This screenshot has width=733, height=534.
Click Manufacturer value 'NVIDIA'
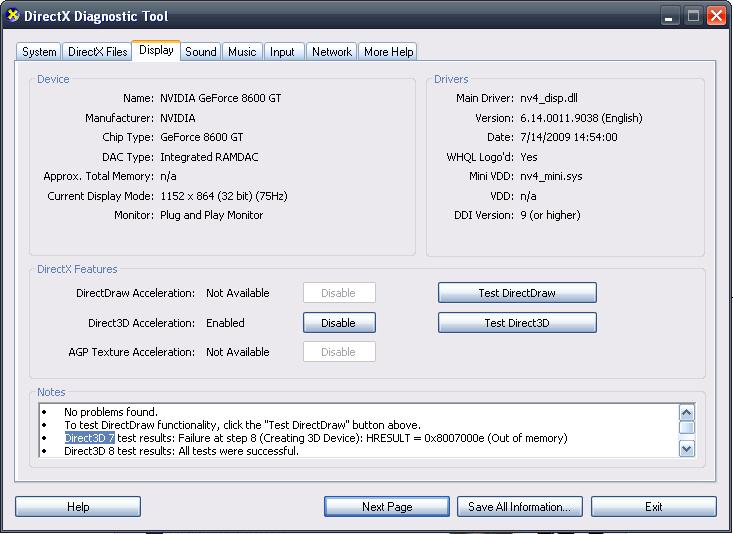coord(178,118)
